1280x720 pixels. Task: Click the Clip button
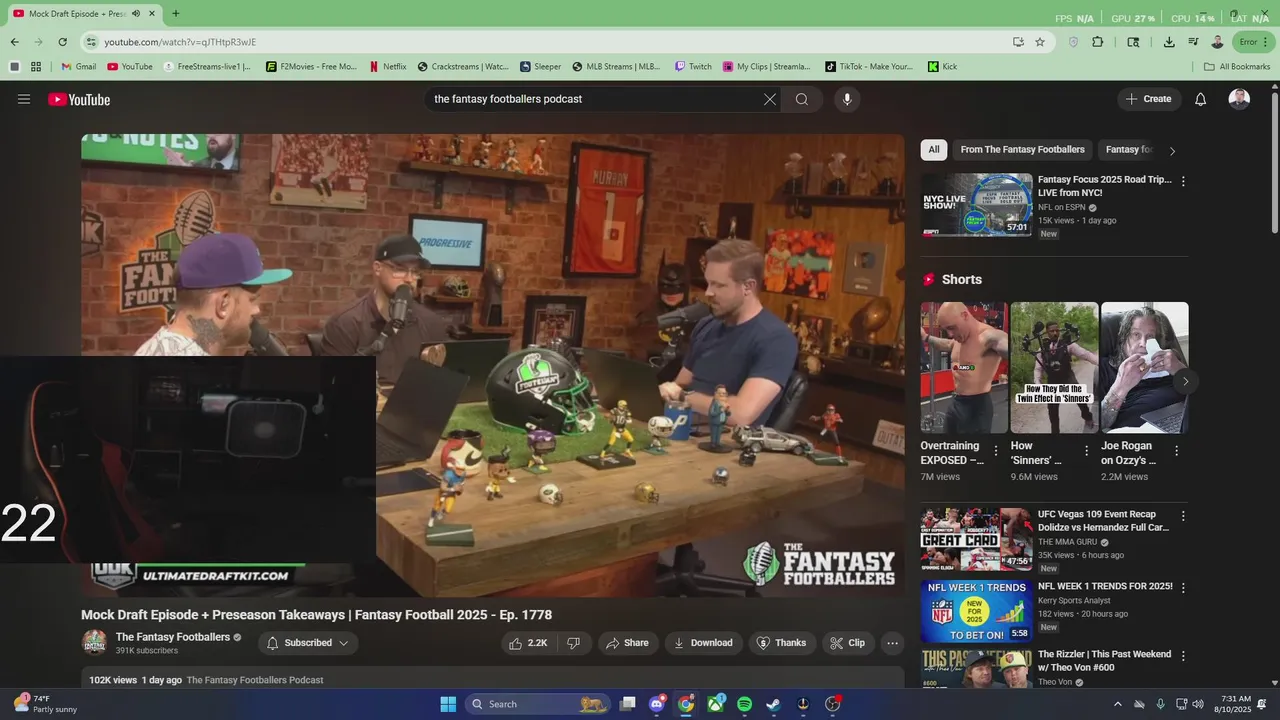click(849, 643)
